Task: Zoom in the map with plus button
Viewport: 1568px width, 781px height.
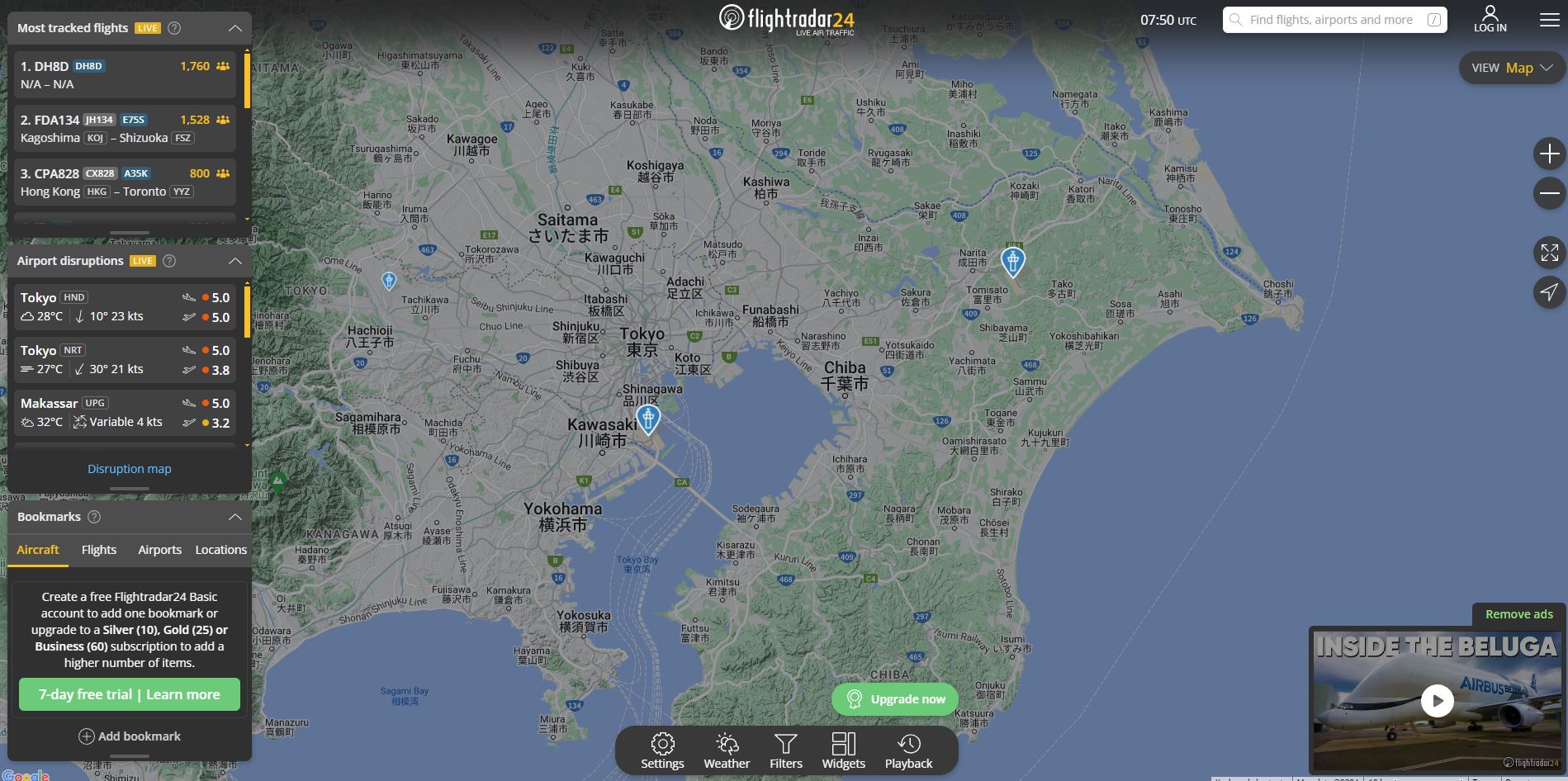Action: (1549, 154)
